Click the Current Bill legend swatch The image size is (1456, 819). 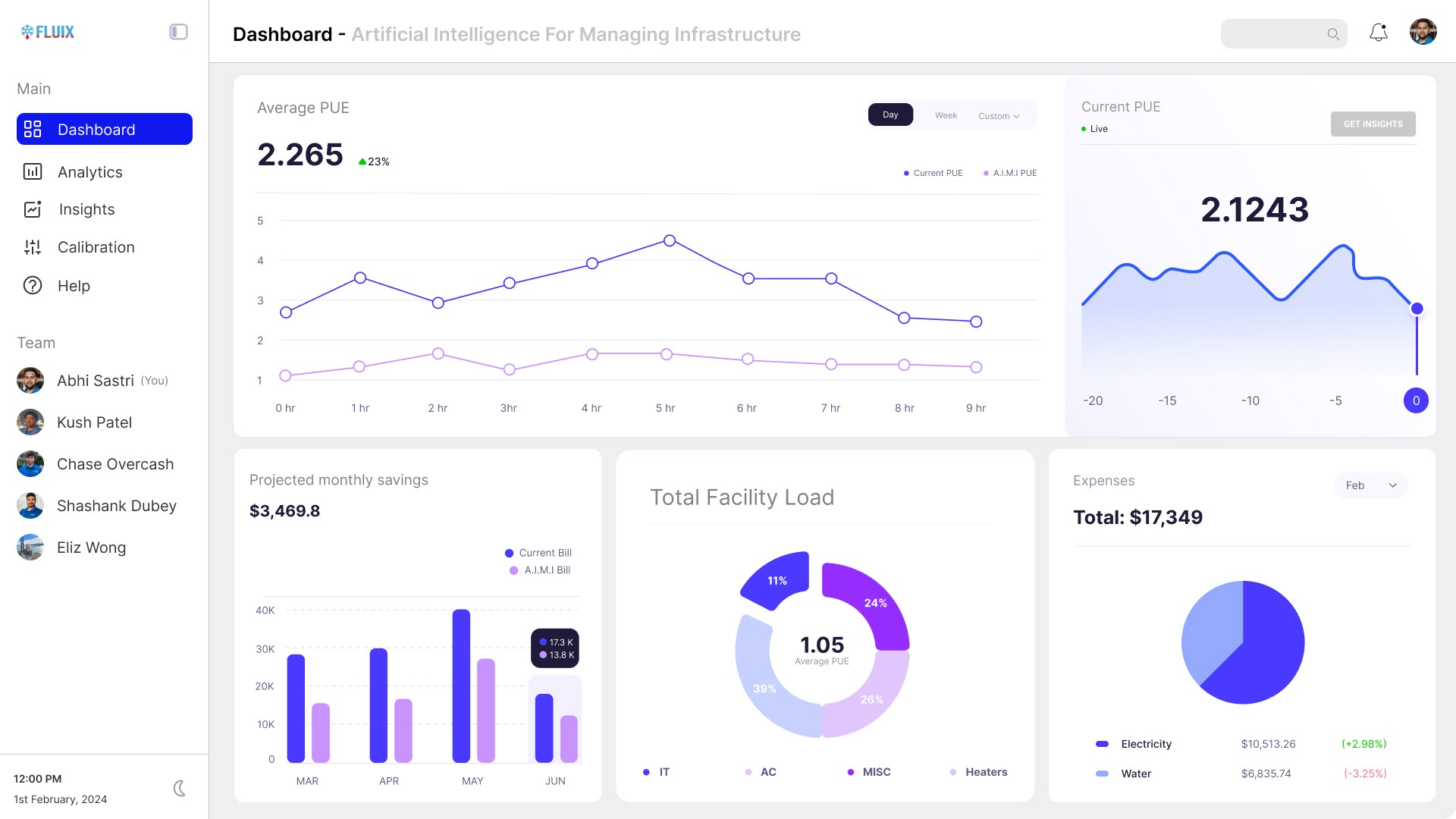click(x=510, y=553)
